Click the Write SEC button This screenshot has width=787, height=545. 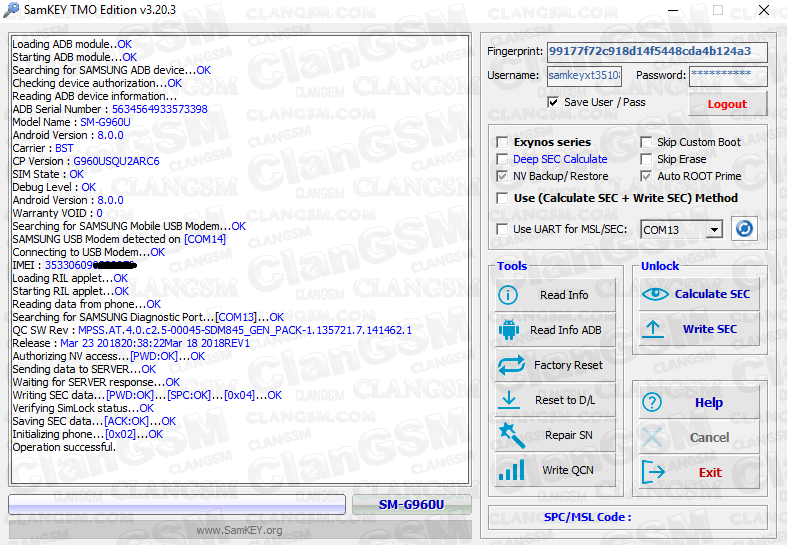699,329
